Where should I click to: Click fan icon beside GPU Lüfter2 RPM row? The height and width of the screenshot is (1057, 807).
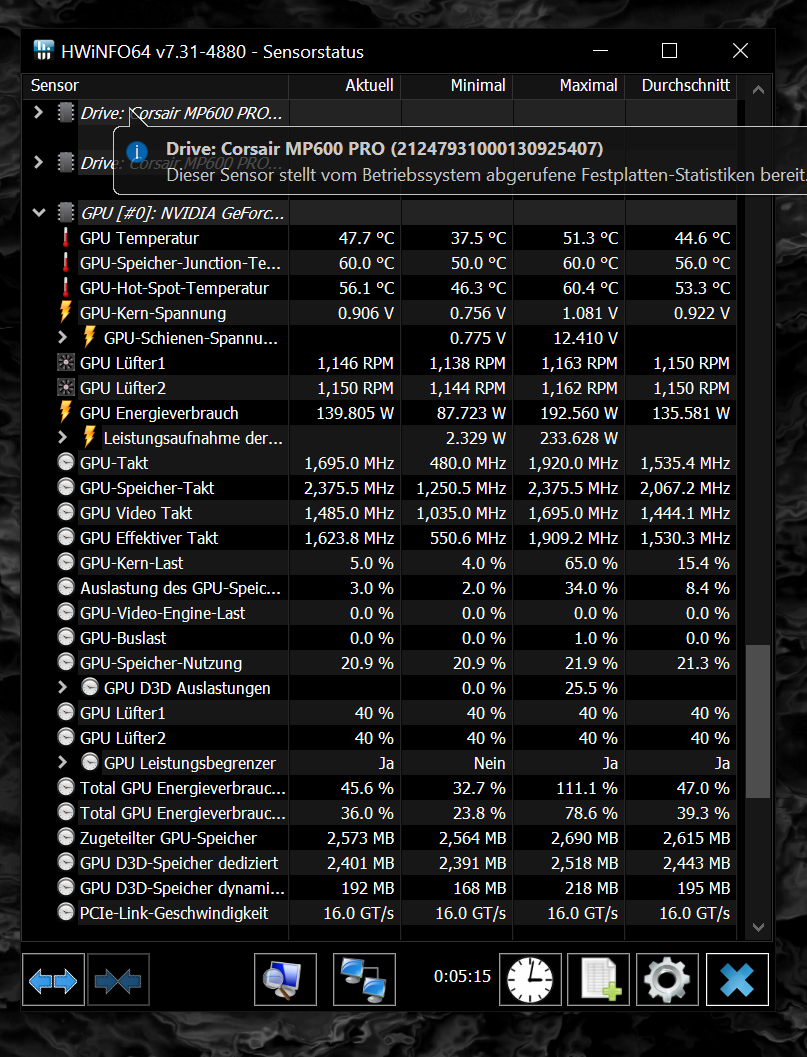[65, 388]
